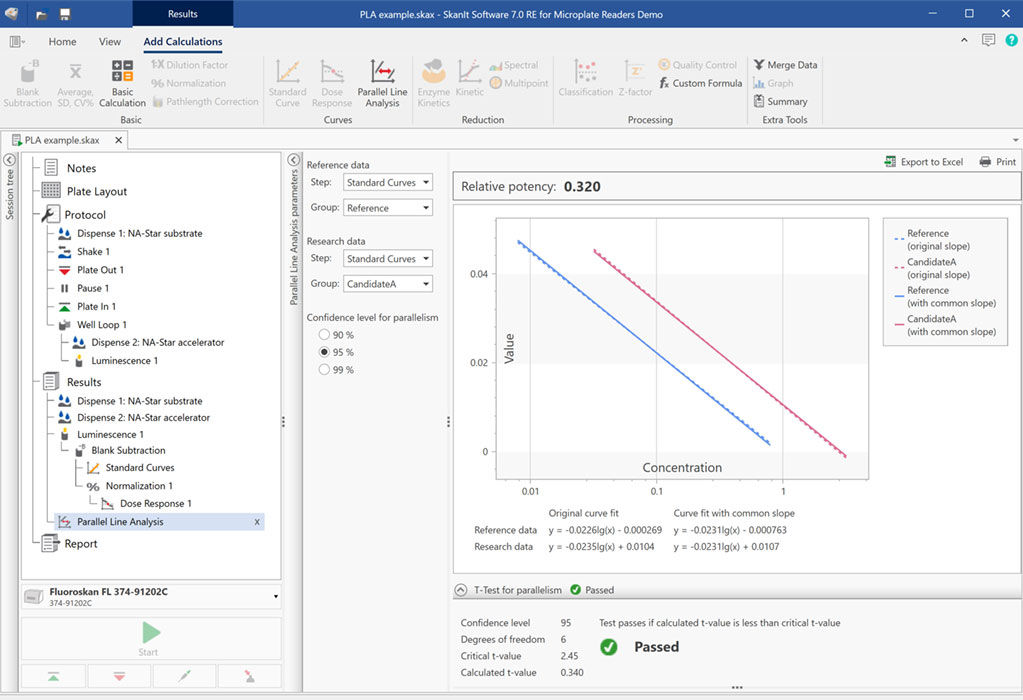Insert a Custom Formula
This screenshot has height=700, width=1023.
point(700,83)
